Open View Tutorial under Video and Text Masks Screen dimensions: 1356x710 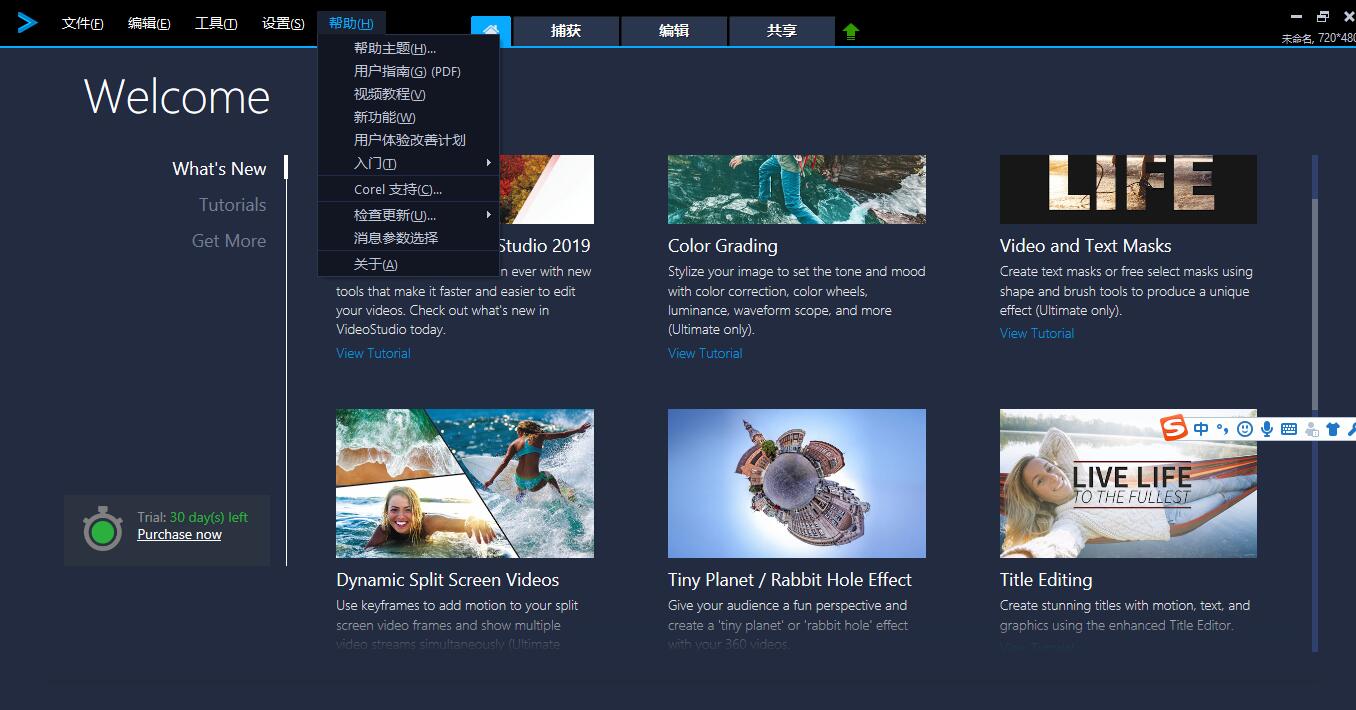point(1037,333)
